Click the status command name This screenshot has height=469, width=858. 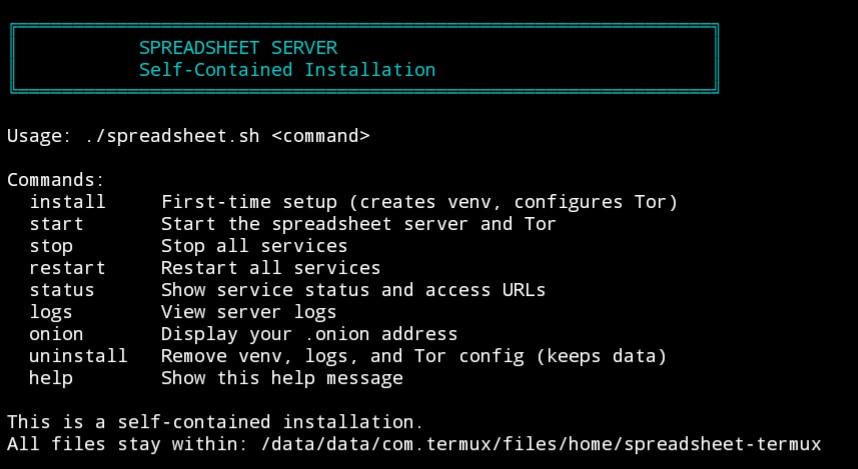click(x=62, y=290)
